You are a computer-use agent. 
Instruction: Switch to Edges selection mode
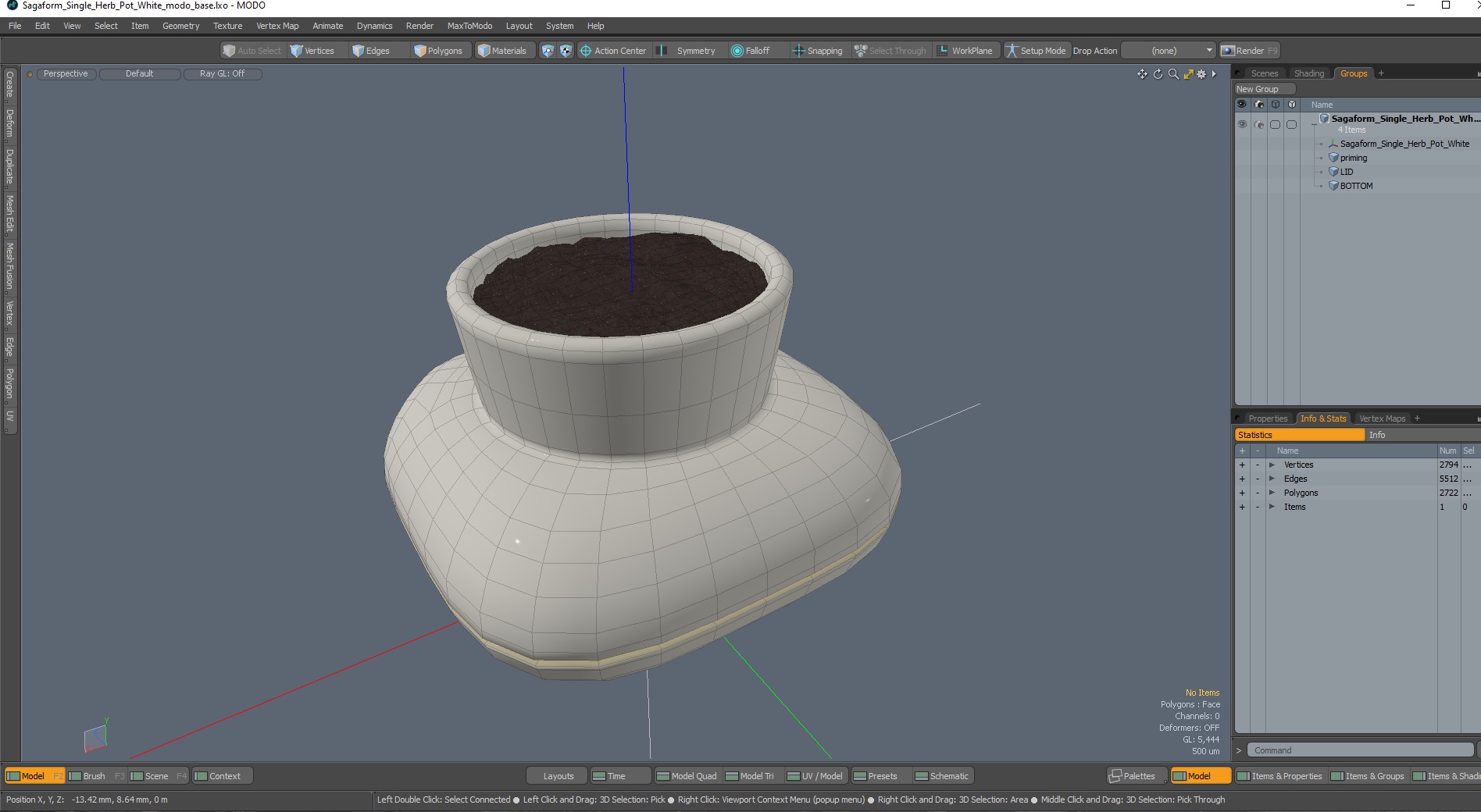point(372,51)
